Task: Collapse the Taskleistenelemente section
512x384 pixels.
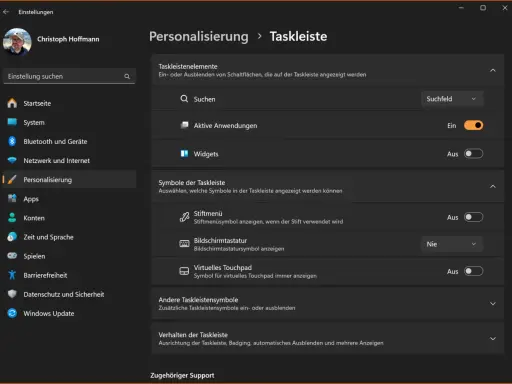Action: click(493, 70)
